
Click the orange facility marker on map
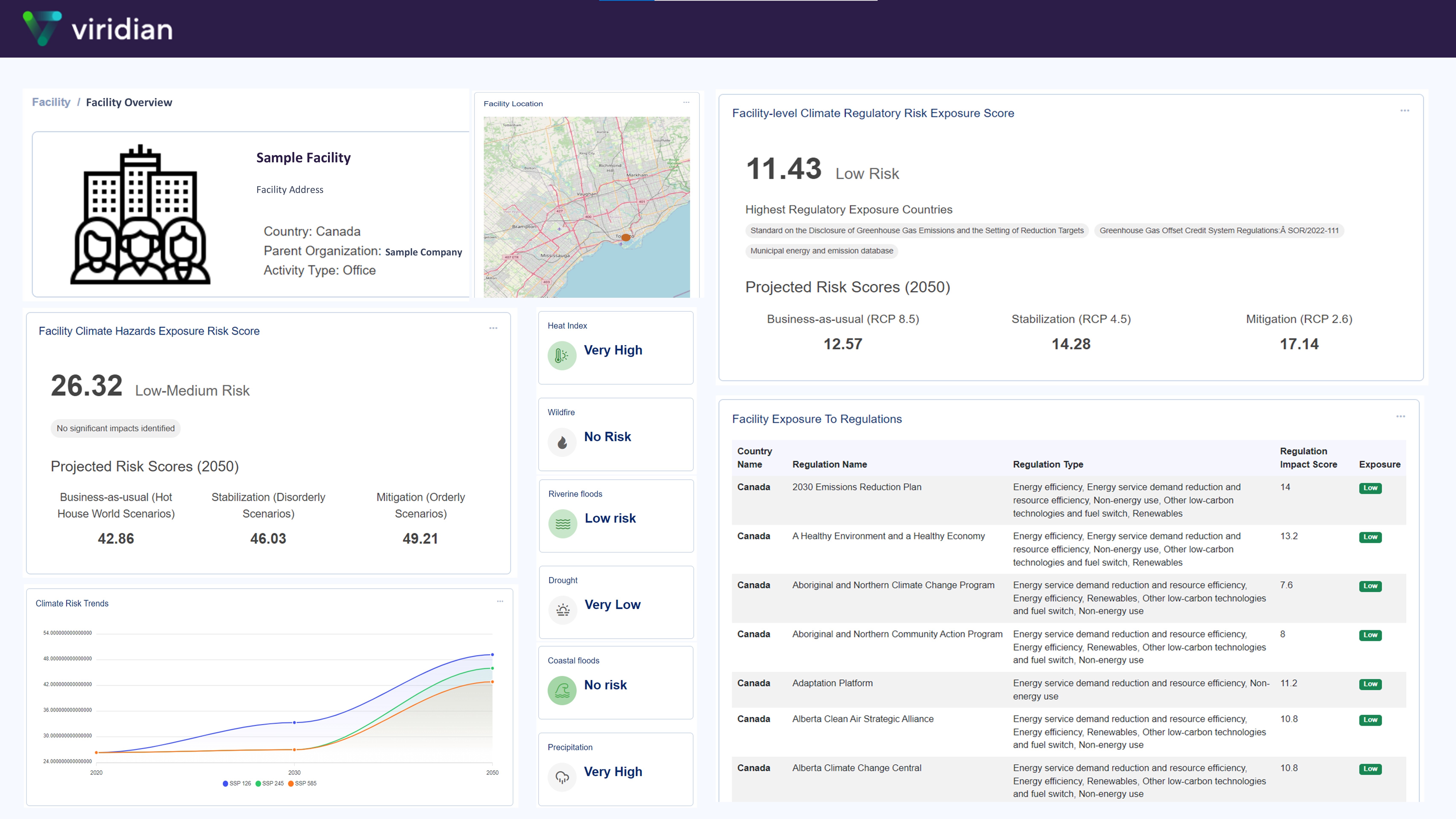coord(626,237)
